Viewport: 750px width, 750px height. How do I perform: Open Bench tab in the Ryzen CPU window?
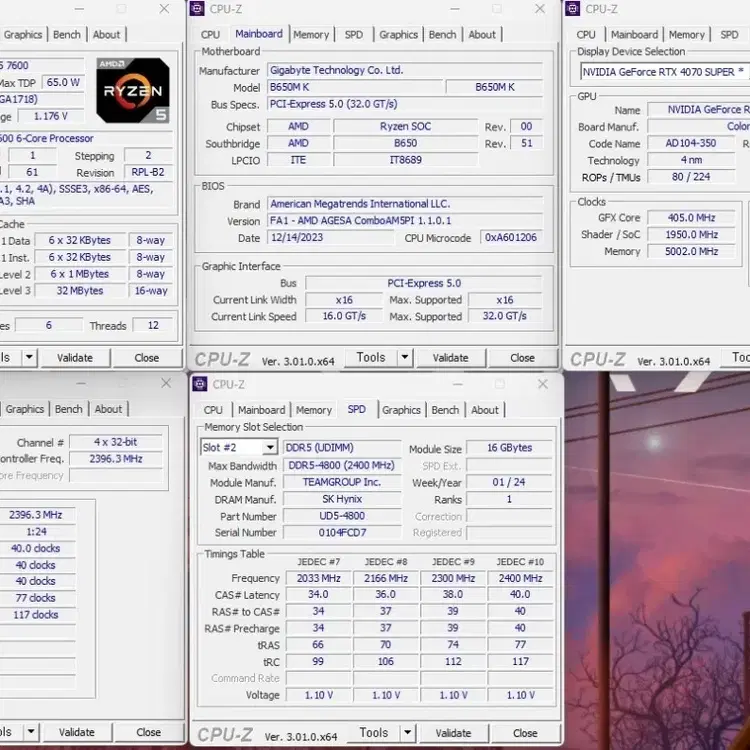66,35
